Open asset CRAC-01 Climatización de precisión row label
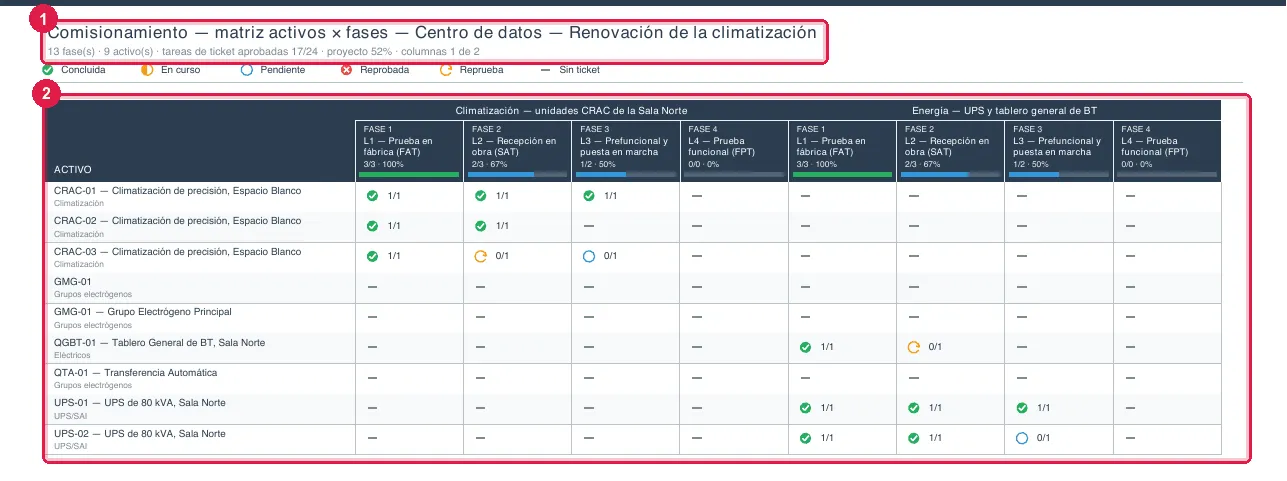 [x=177, y=190]
